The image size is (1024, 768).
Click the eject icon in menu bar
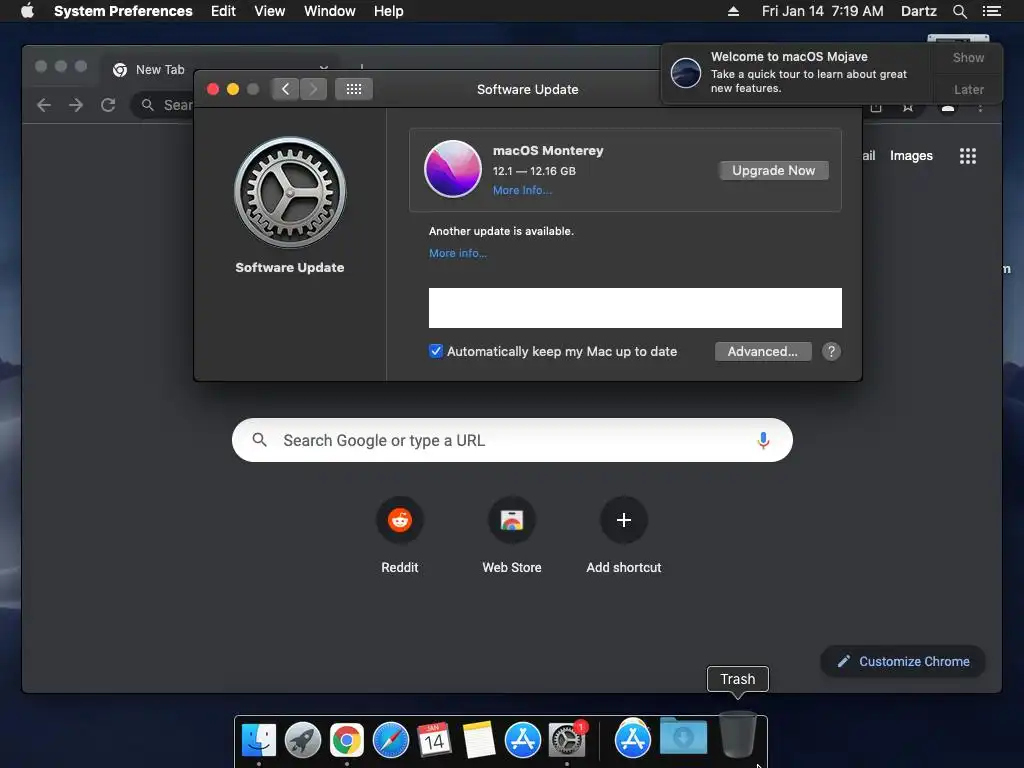coord(733,11)
